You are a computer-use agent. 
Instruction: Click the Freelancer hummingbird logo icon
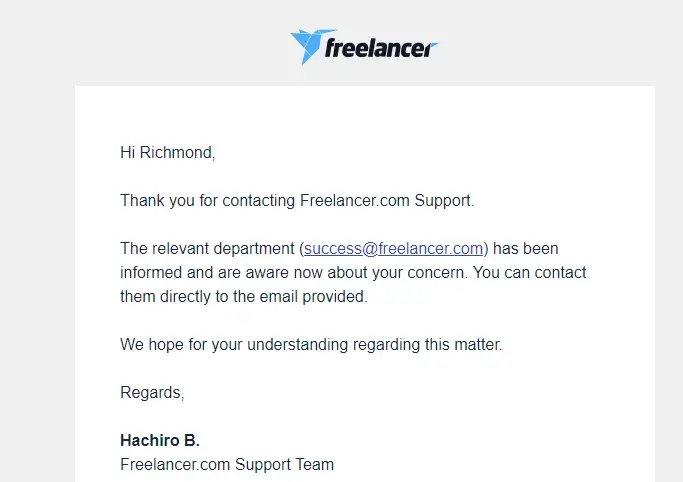(307, 45)
